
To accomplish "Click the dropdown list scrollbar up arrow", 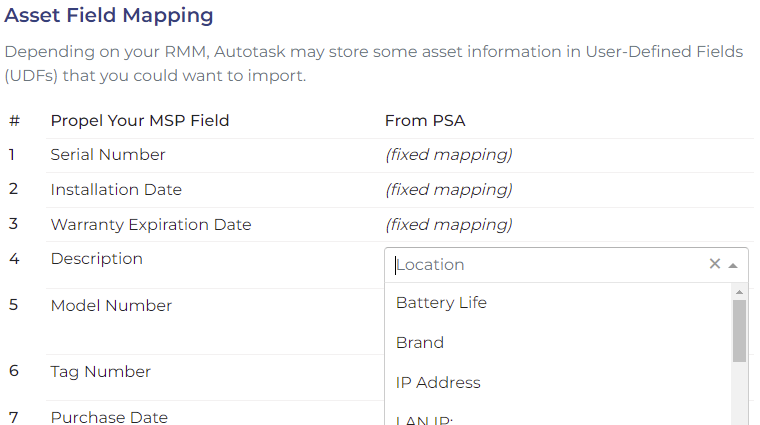I will pos(739,292).
